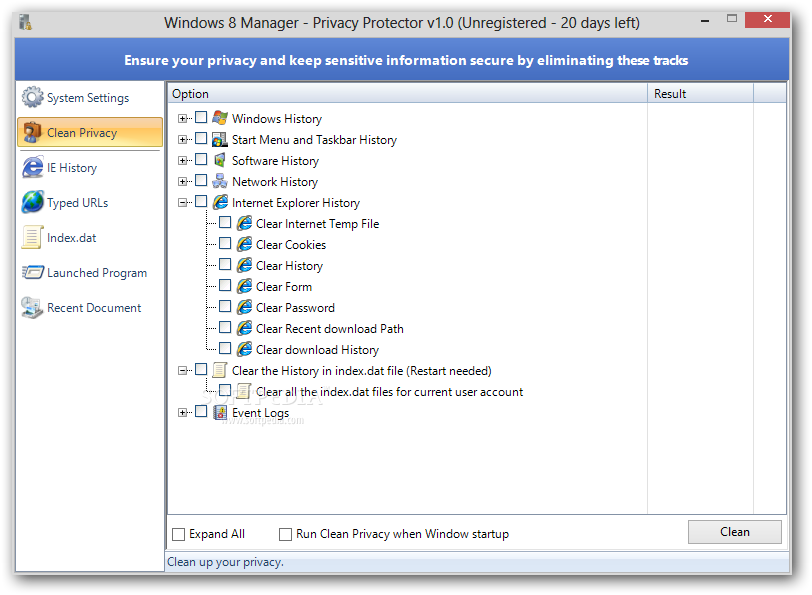
Task: Open the Launched Program section
Action: coord(89,272)
